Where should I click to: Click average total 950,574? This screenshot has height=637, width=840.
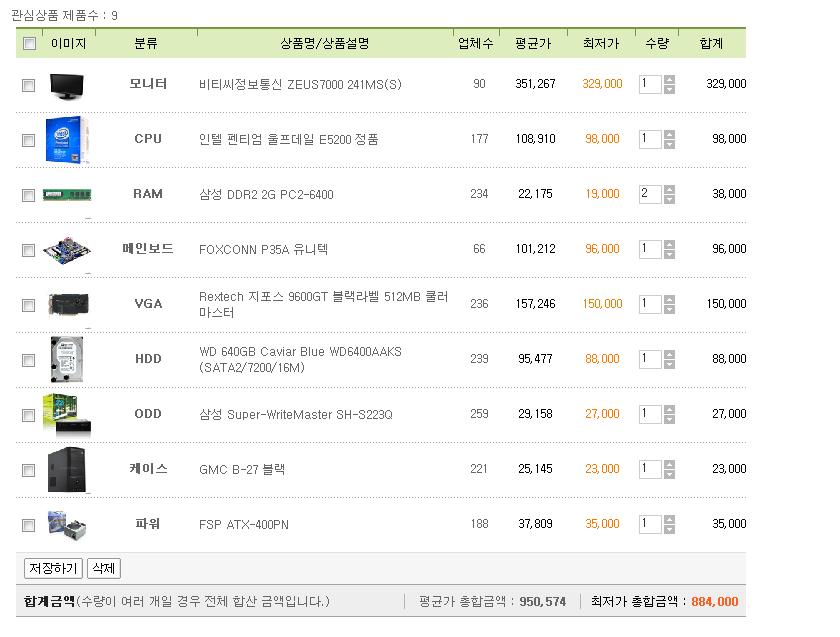click(543, 602)
